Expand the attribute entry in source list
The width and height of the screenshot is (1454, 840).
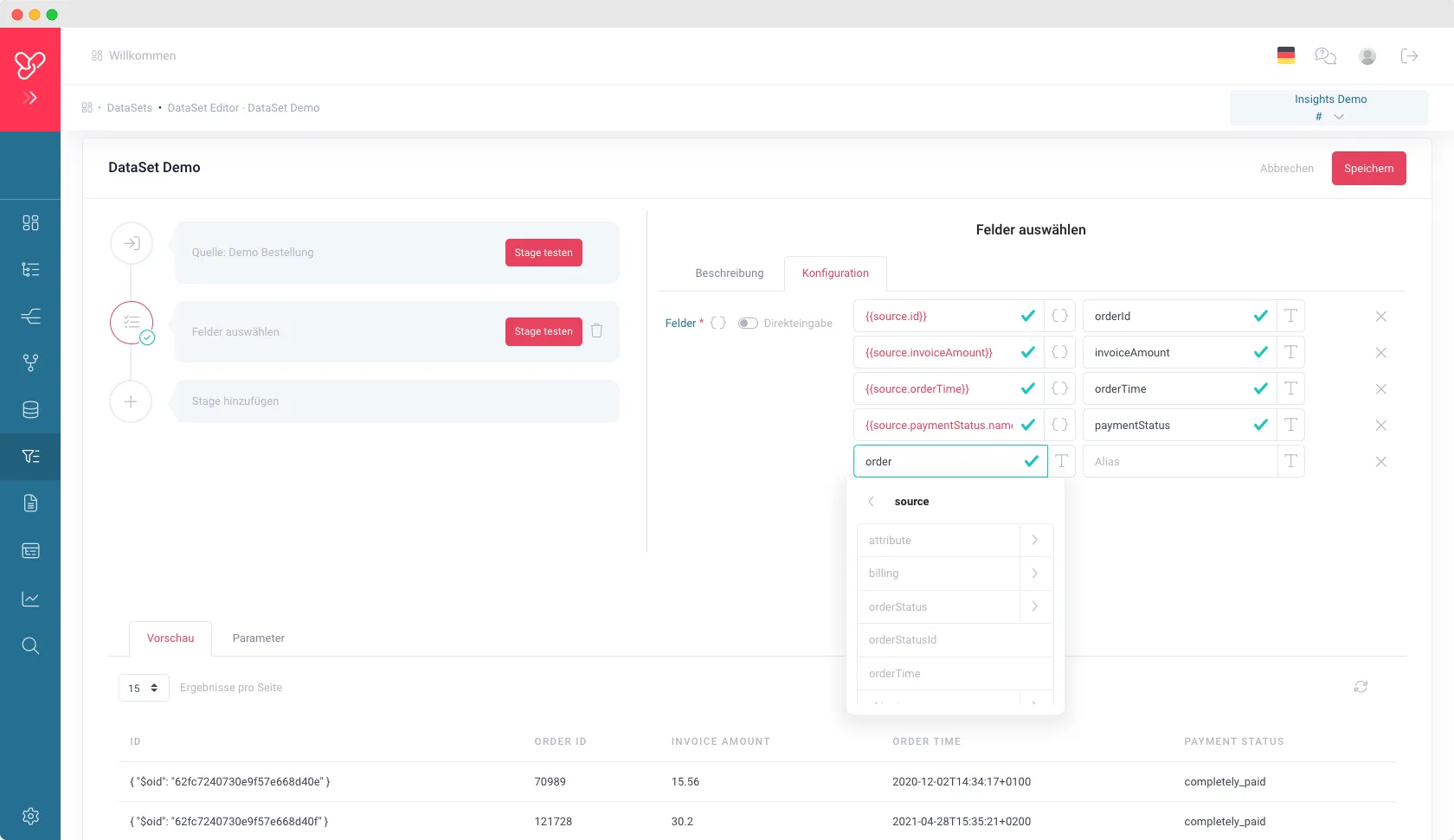[x=1036, y=540]
